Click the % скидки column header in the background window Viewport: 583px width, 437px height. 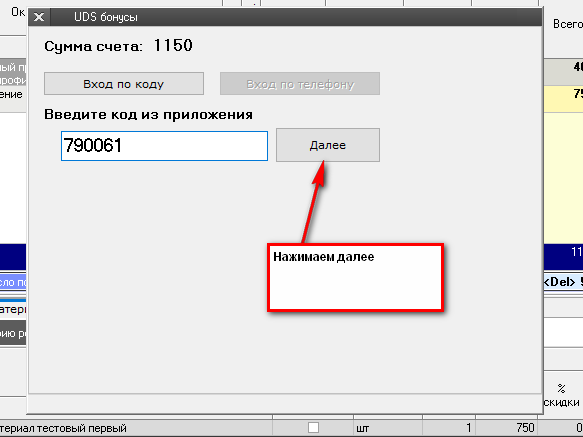562,396
